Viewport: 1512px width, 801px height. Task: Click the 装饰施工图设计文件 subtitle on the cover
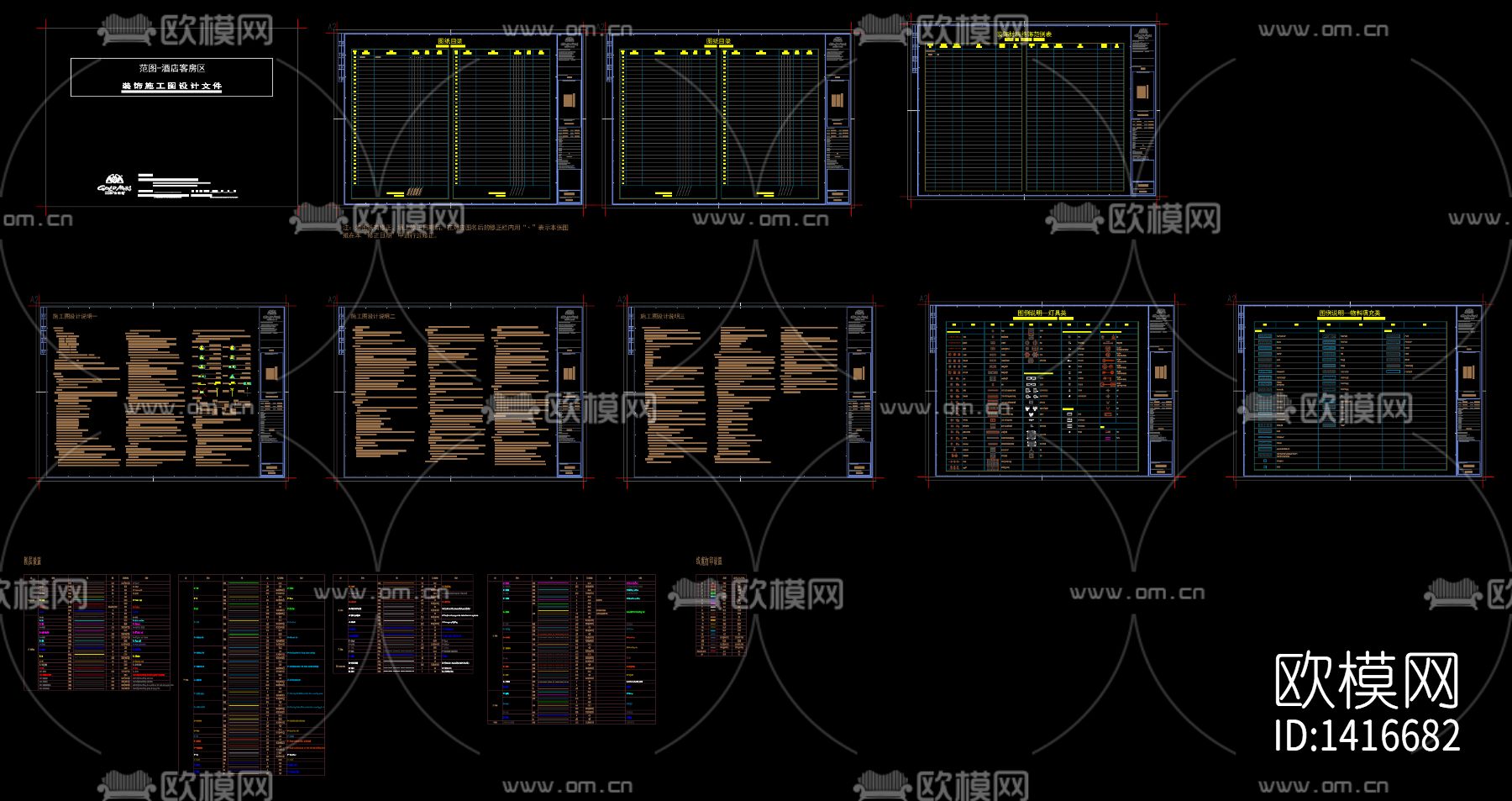click(172, 86)
